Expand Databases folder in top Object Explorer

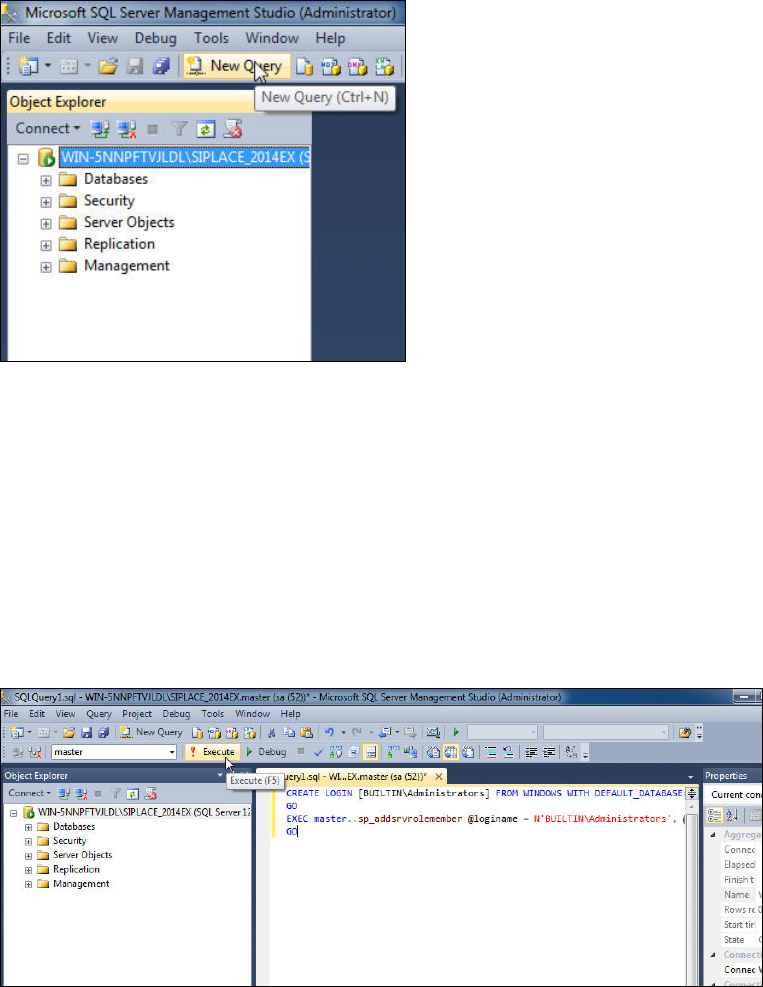46,181
